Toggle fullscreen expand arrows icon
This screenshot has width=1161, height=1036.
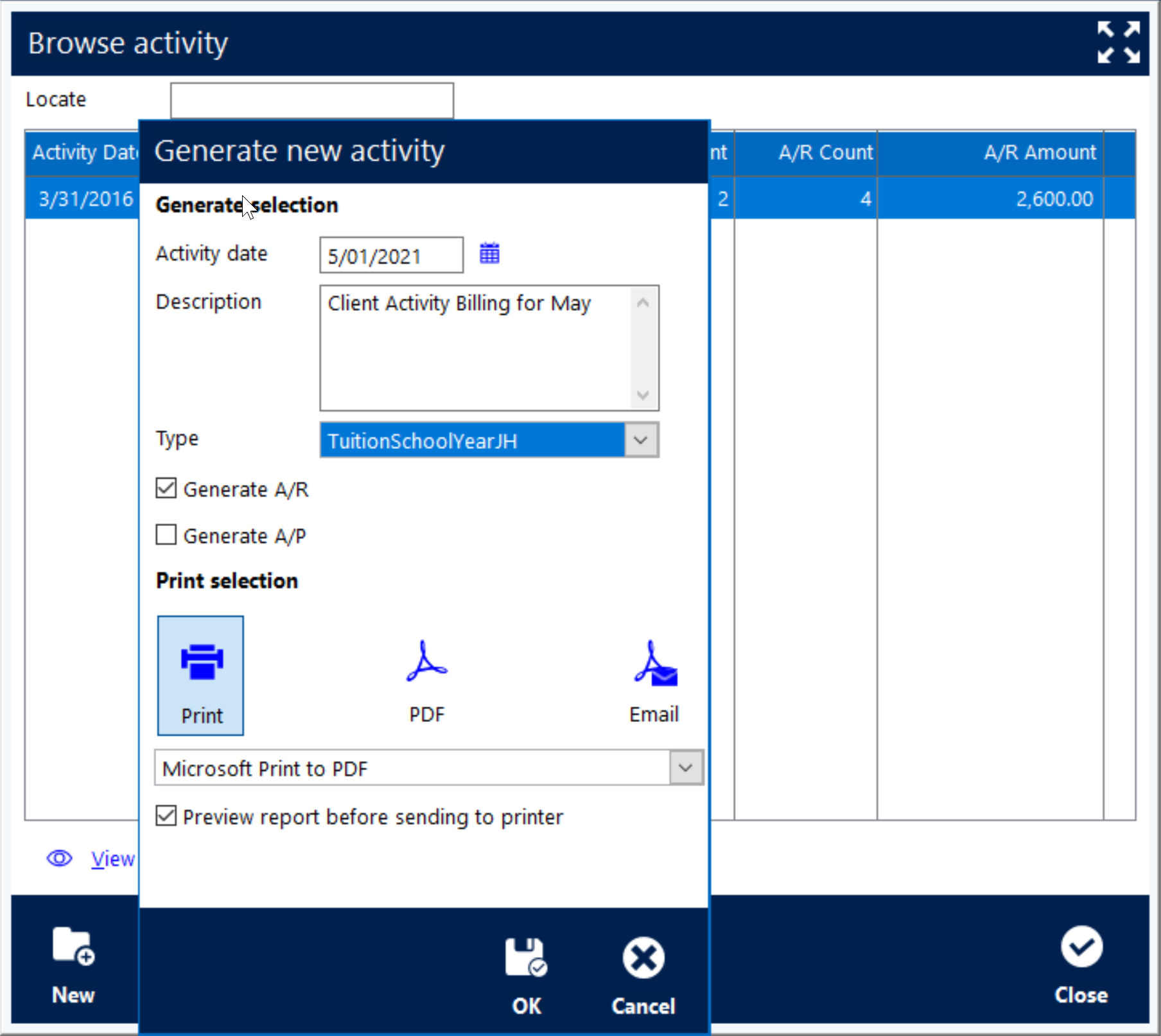pyautogui.click(x=1118, y=43)
